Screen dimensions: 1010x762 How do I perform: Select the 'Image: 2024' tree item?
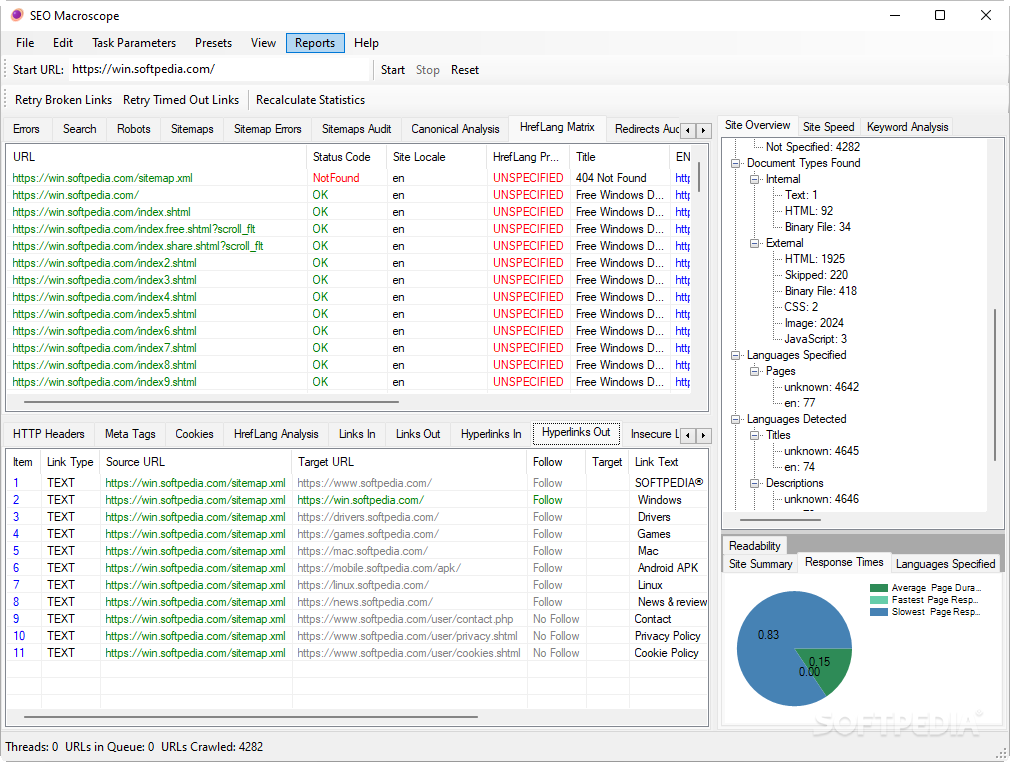(x=814, y=323)
